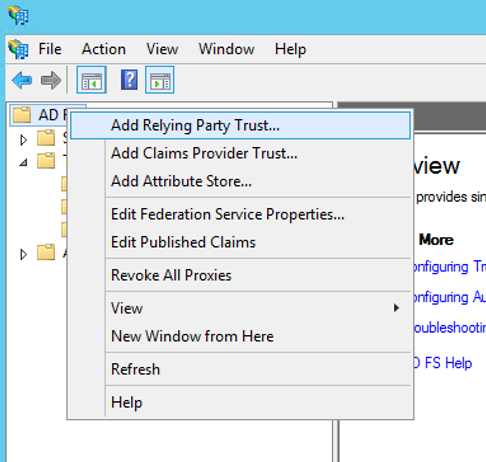Screen dimensions: 486x462
Task: Choose Revoke All Proxies
Action: click(240, 275)
